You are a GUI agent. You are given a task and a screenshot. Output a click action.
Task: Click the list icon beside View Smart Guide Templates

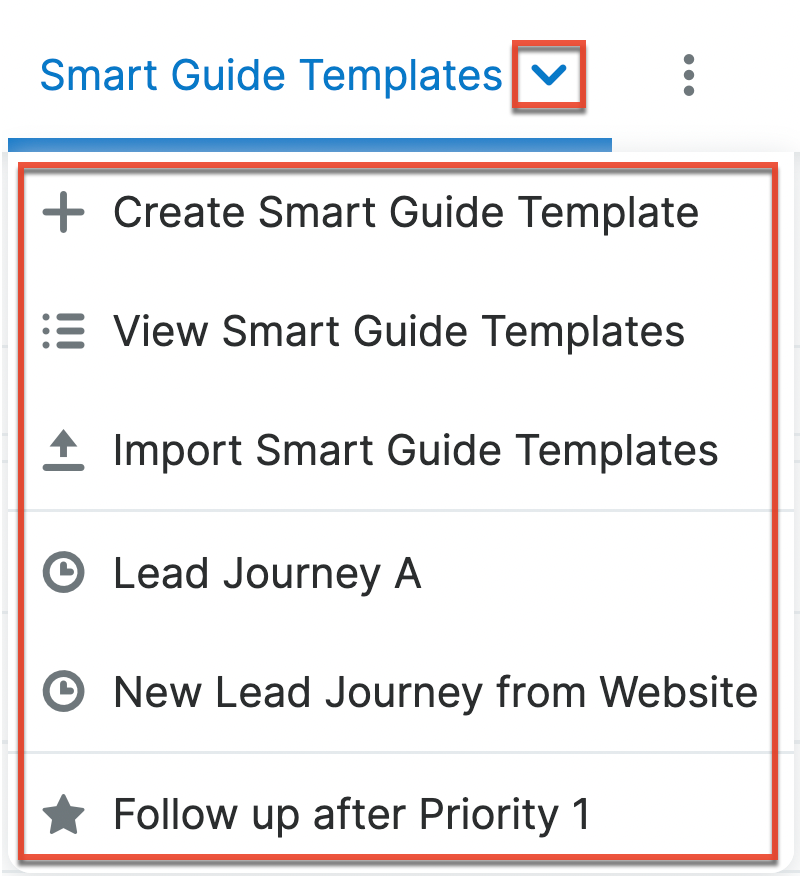[x=64, y=332]
